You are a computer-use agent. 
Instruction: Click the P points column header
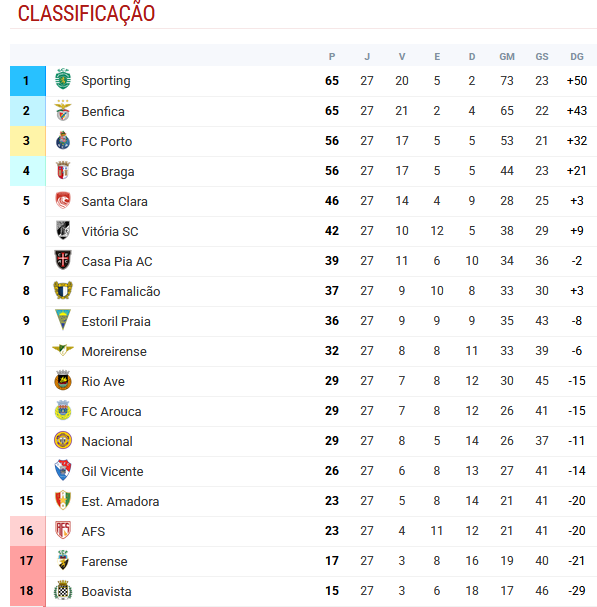pos(332,57)
